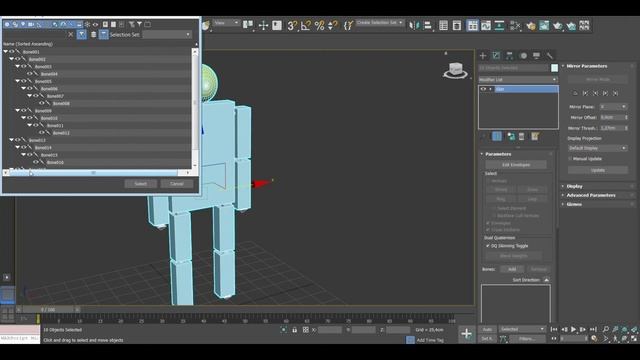Screen dimensions: 640x360
Task: Click the 3D Snaps Toggle icon
Action: (x=292, y=26)
